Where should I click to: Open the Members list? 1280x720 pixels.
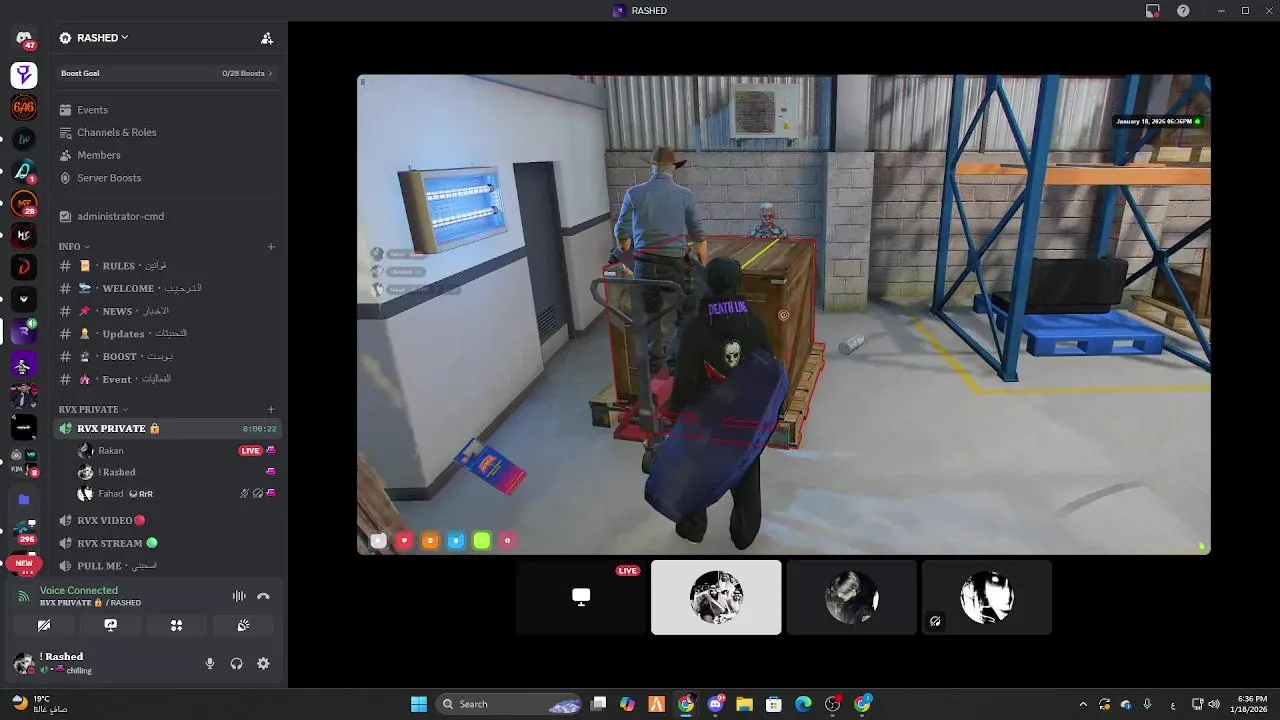(x=167, y=155)
